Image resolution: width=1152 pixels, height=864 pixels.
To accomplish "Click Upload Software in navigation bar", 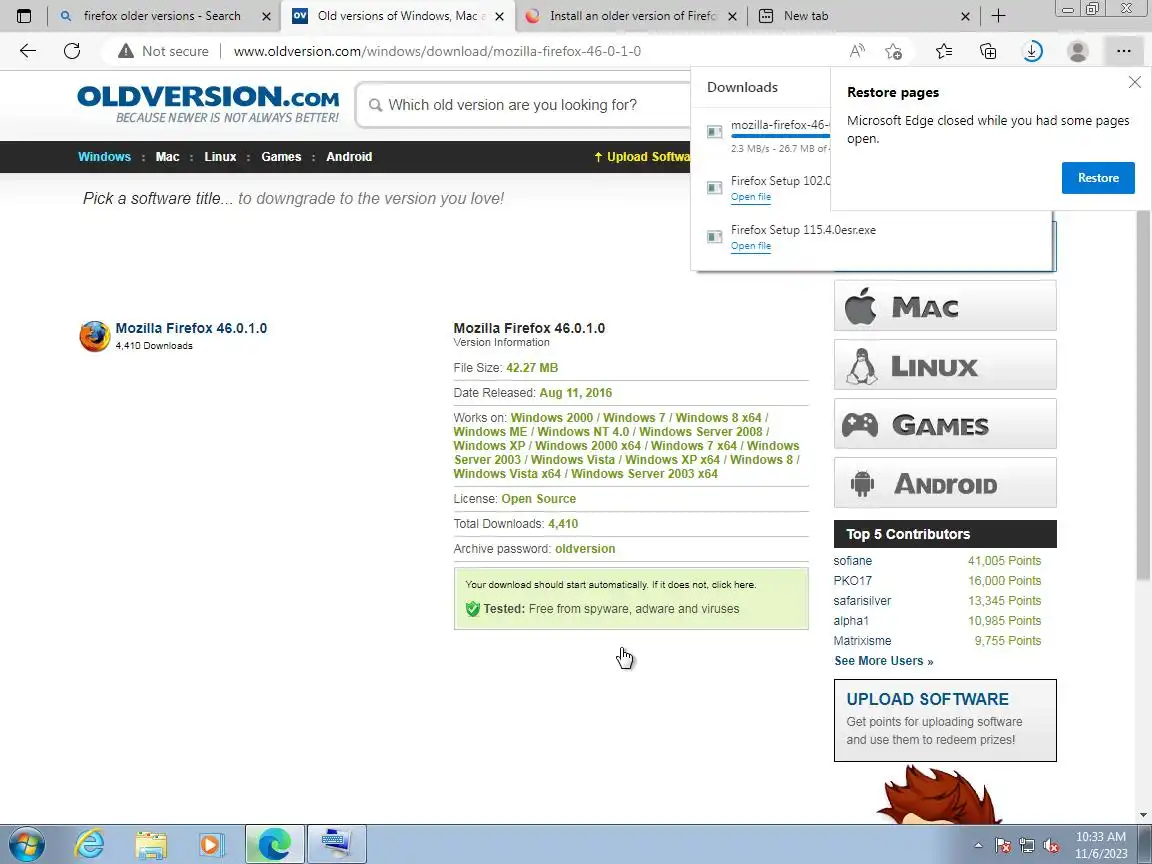I will tap(642, 156).
